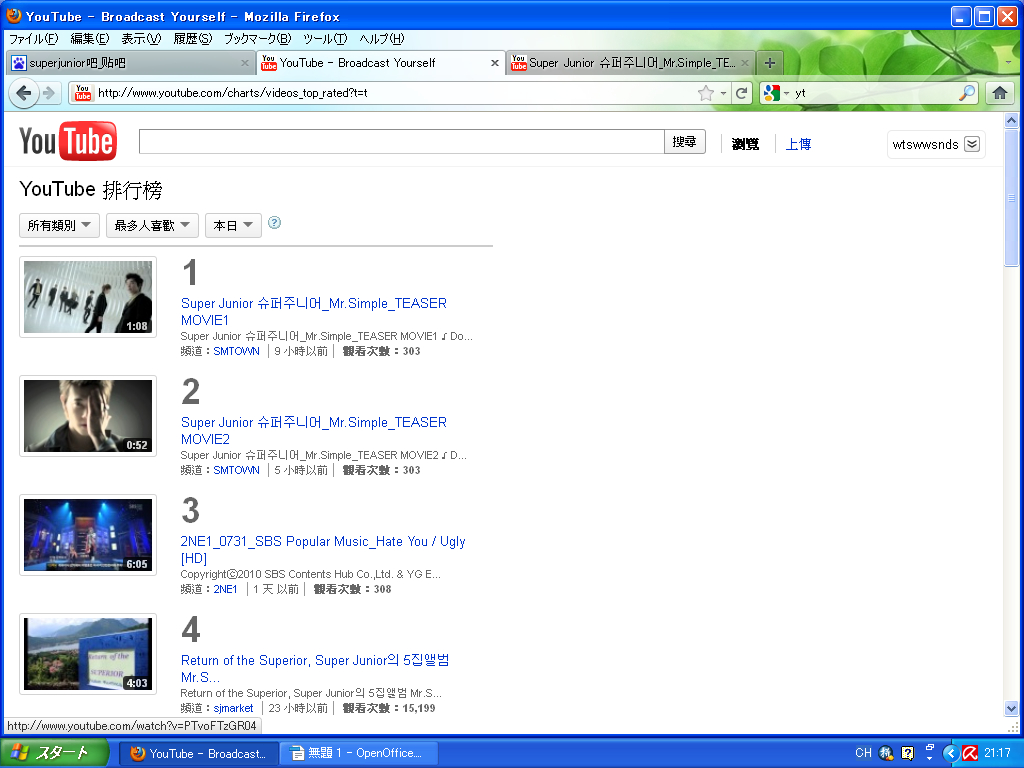Click the CH language indicator in tray
Viewport: 1024px width, 768px height.
(x=863, y=753)
